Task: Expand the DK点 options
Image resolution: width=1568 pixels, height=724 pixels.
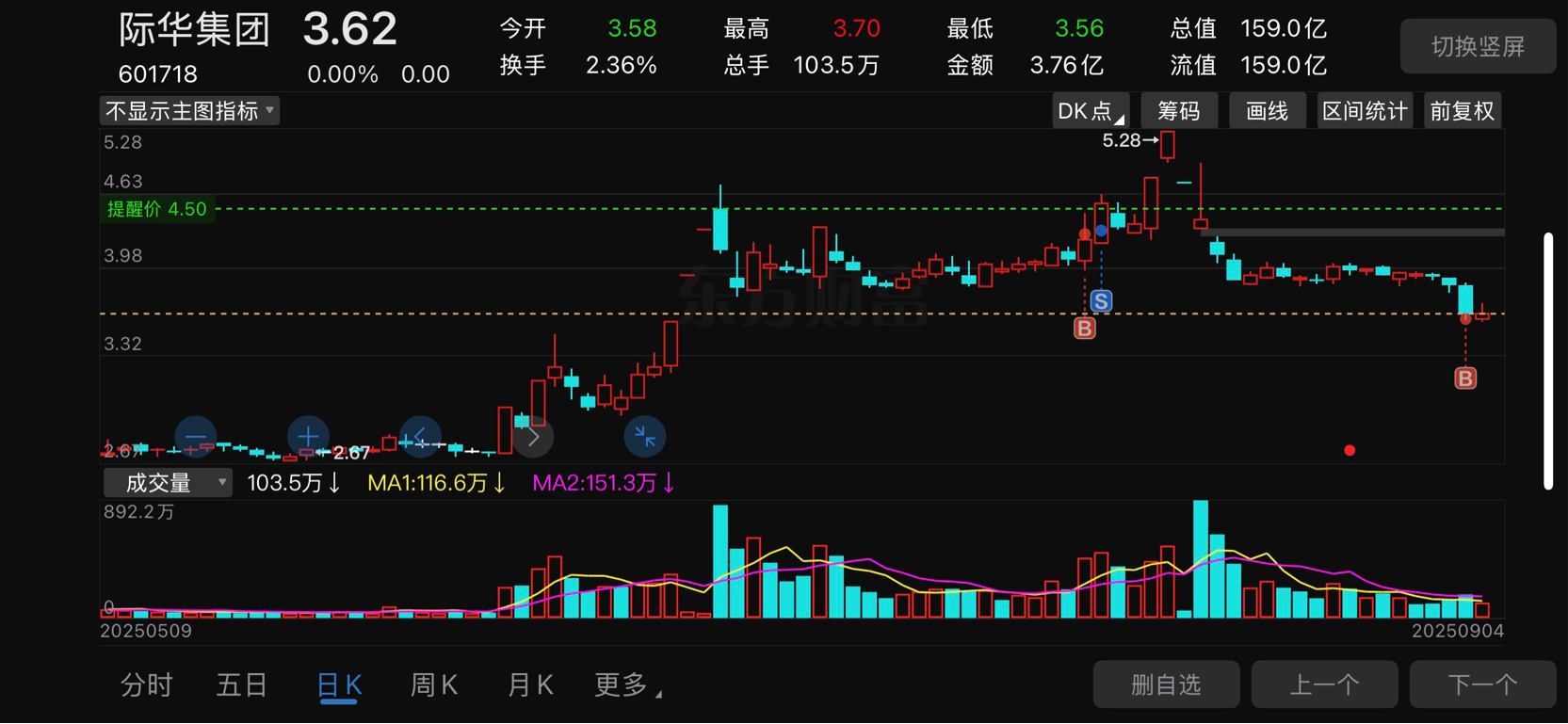Action: click(x=1091, y=111)
